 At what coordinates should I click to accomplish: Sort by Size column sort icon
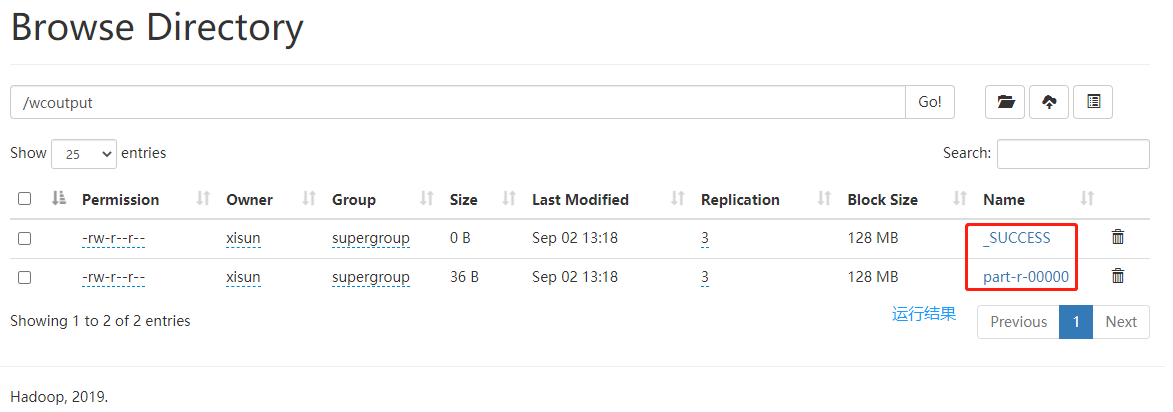[x=509, y=199]
